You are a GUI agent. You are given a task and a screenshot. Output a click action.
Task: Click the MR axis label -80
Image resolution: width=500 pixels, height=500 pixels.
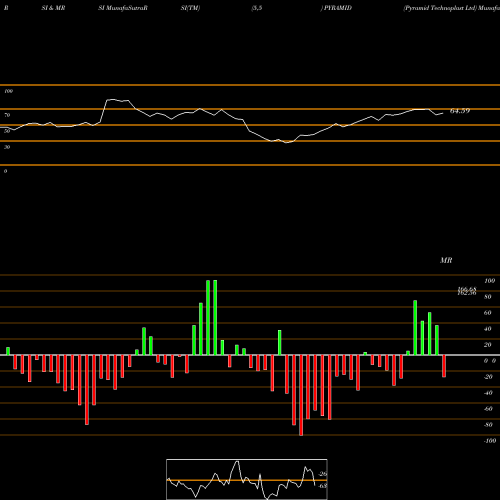[x=488, y=425]
